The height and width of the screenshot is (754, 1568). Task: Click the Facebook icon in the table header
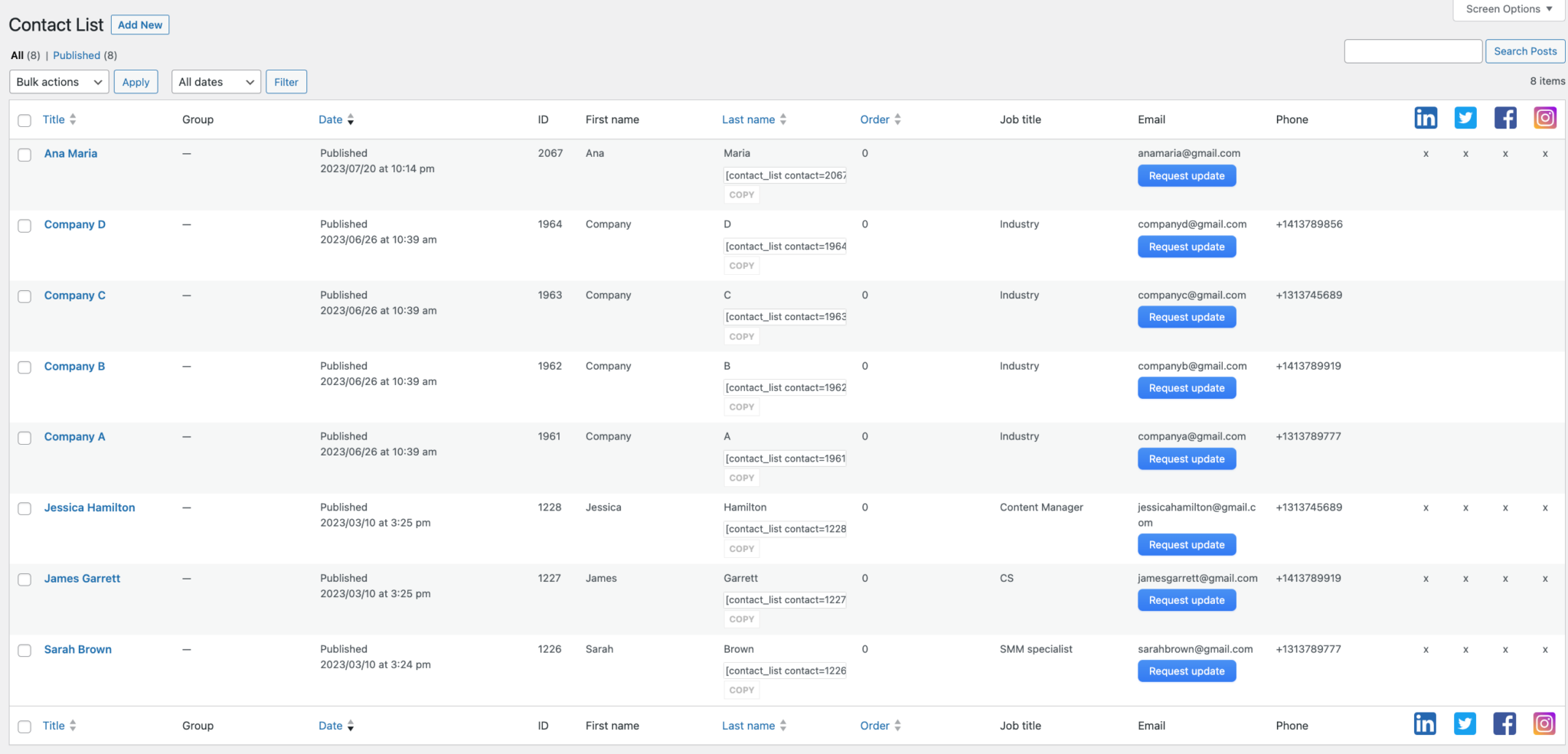tap(1505, 118)
